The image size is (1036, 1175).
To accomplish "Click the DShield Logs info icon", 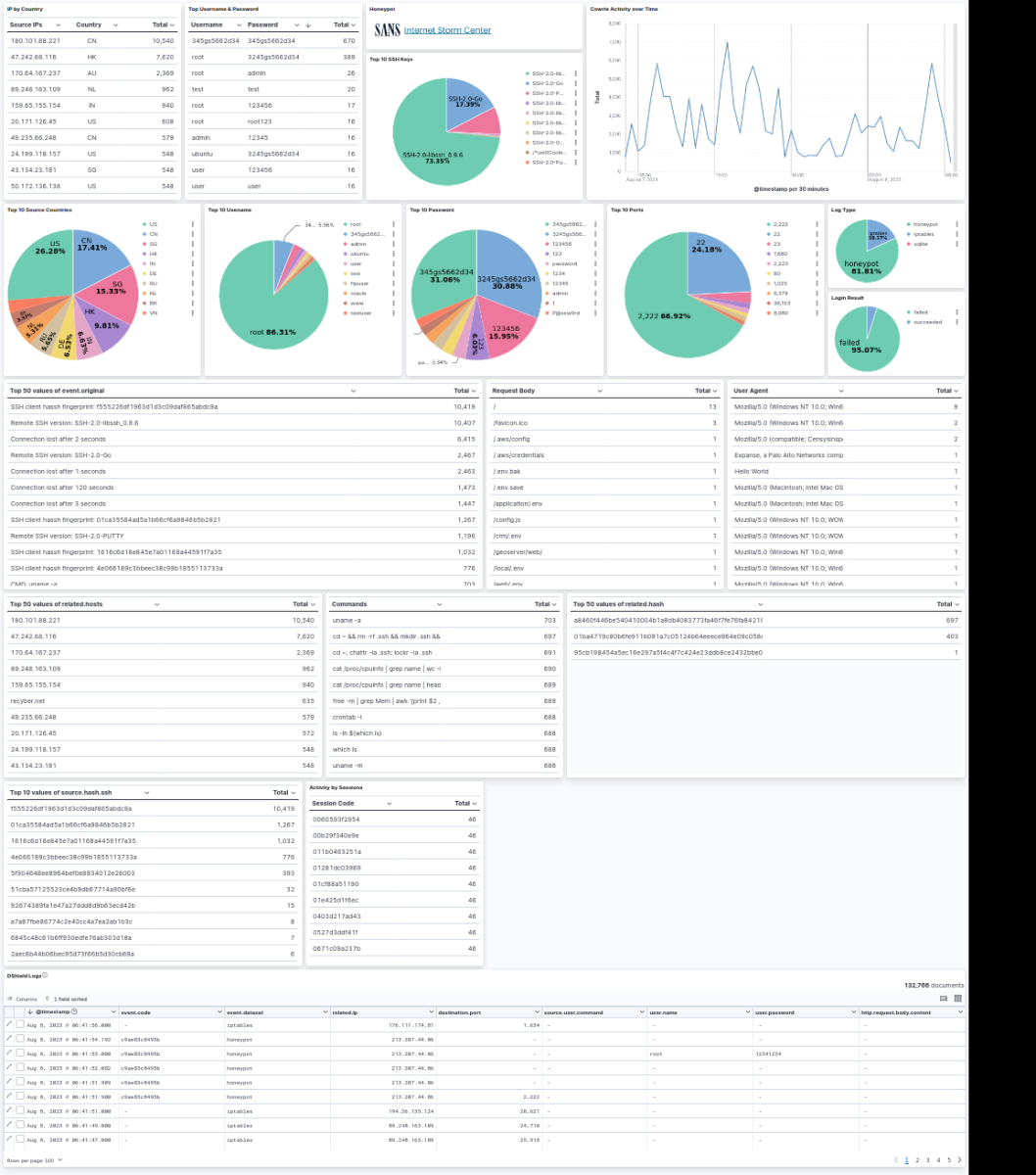I will [x=44, y=975].
